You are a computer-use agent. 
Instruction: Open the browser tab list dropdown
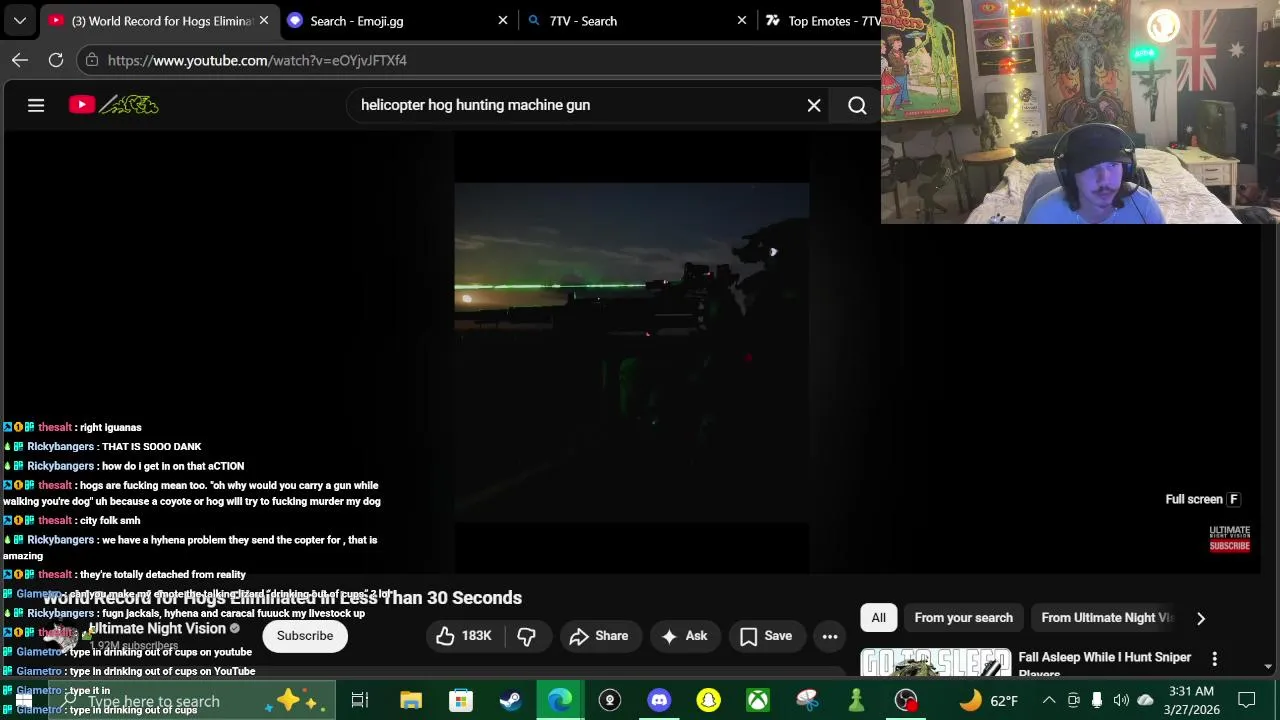click(x=20, y=20)
